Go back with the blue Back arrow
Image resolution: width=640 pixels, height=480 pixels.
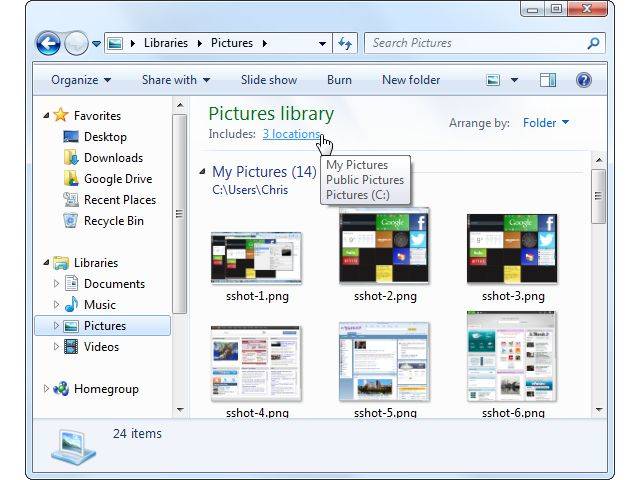point(48,43)
